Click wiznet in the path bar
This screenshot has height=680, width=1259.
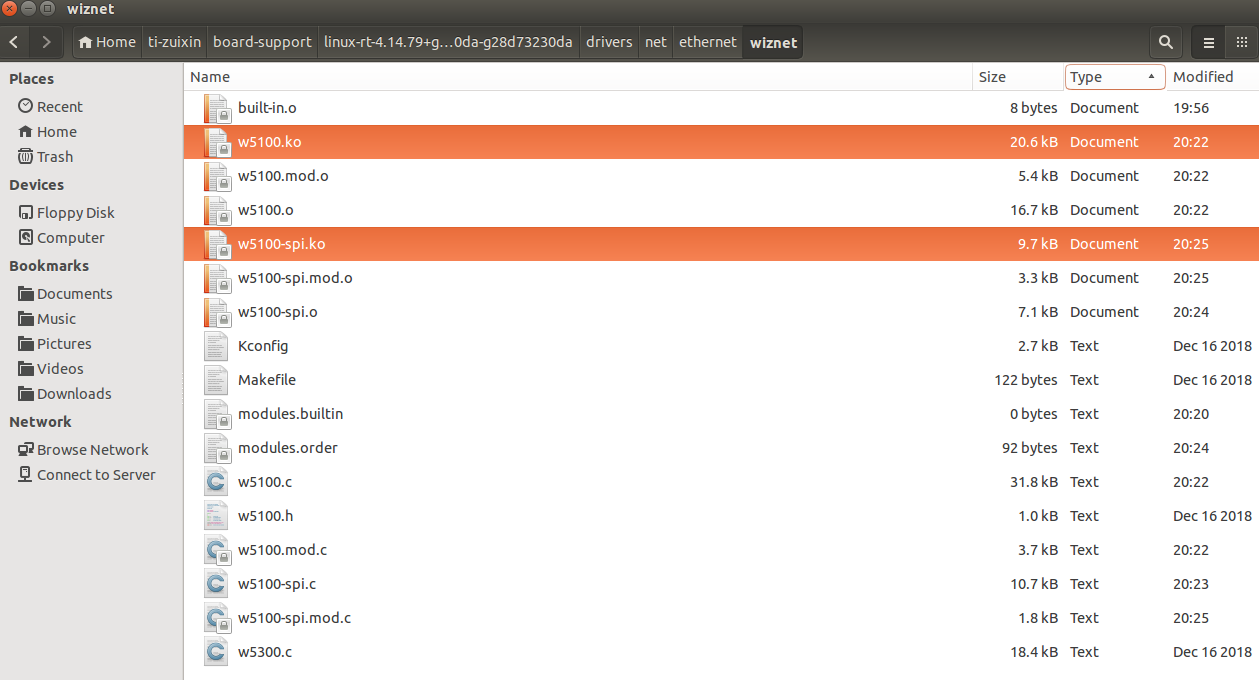click(x=772, y=42)
